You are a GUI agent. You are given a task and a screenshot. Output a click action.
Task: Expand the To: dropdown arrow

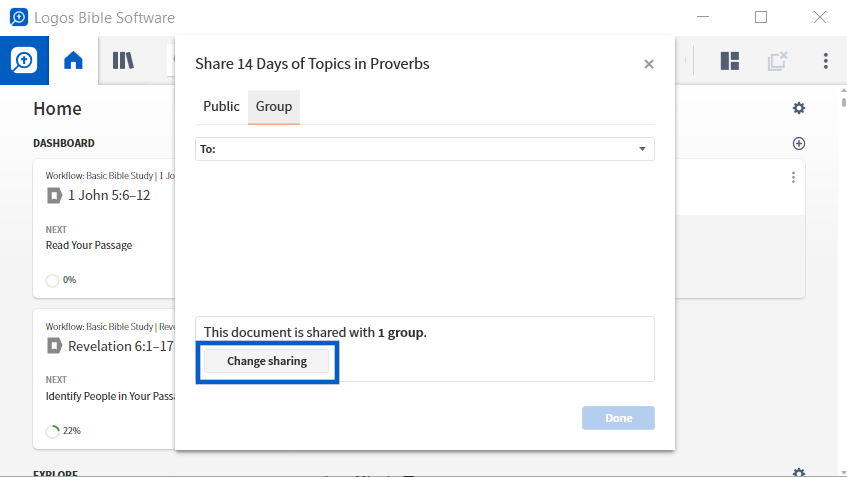642,149
